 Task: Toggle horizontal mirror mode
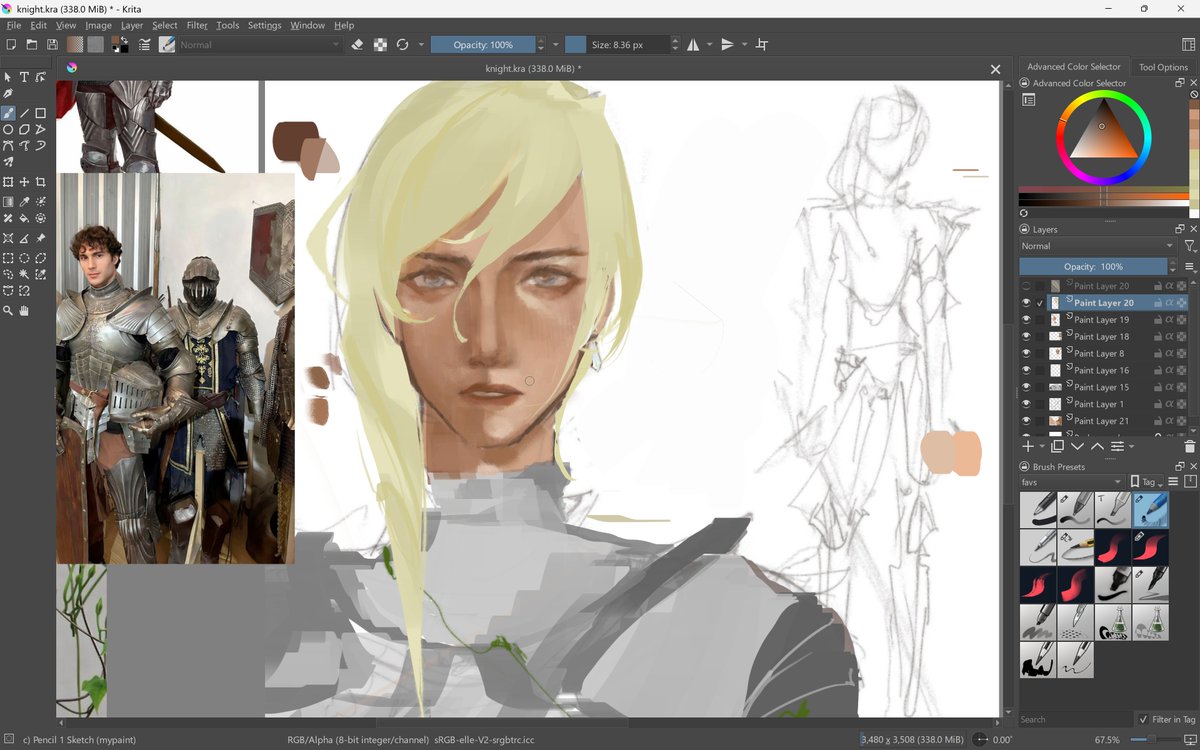tap(693, 44)
